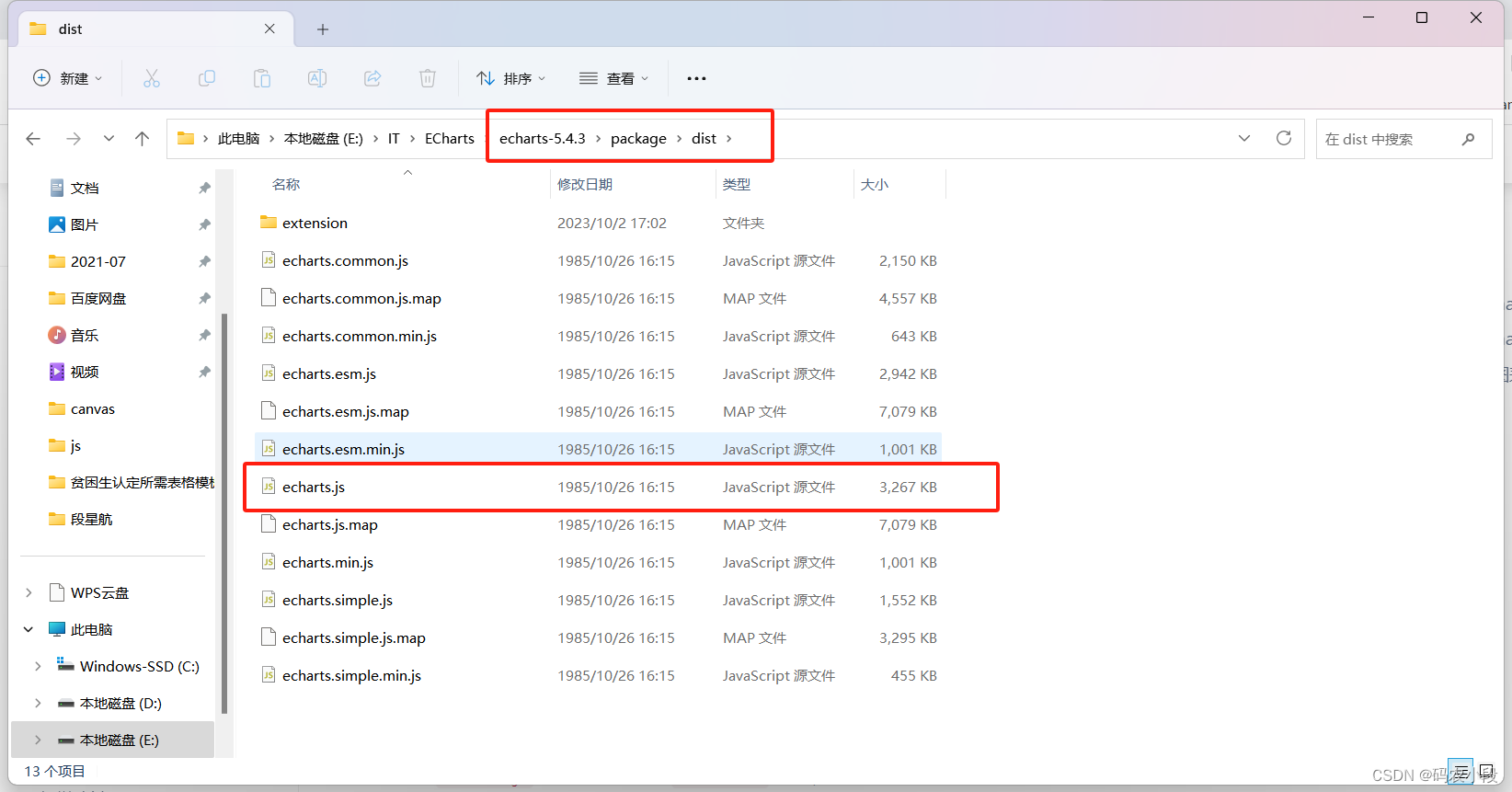Sort by 修改日期 column header
This screenshot has width=1512, height=792.
(585, 184)
